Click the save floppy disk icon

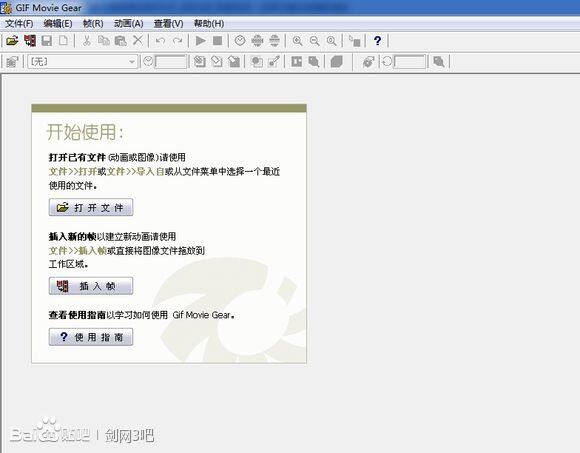coord(47,40)
